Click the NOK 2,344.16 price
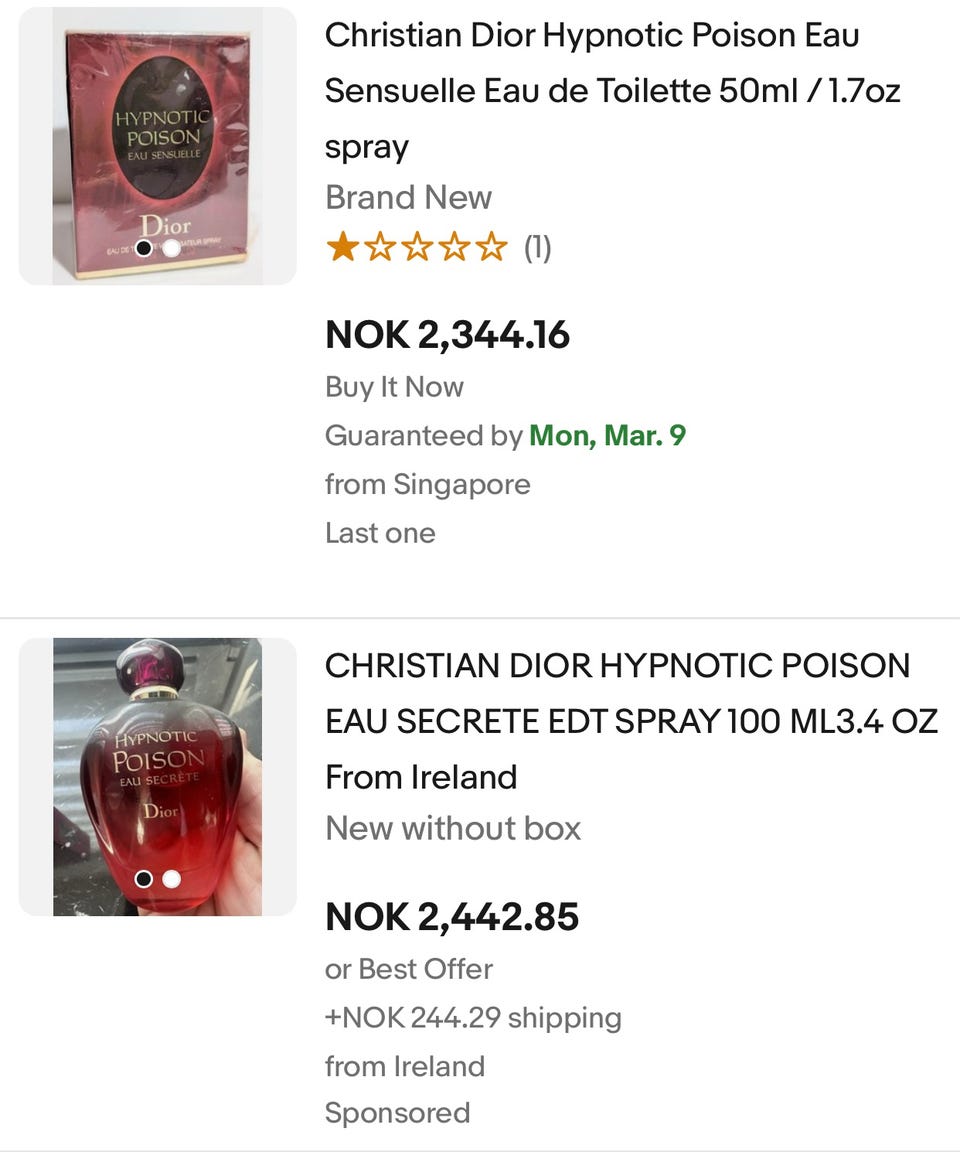The height and width of the screenshot is (1152, 960). 447,334
